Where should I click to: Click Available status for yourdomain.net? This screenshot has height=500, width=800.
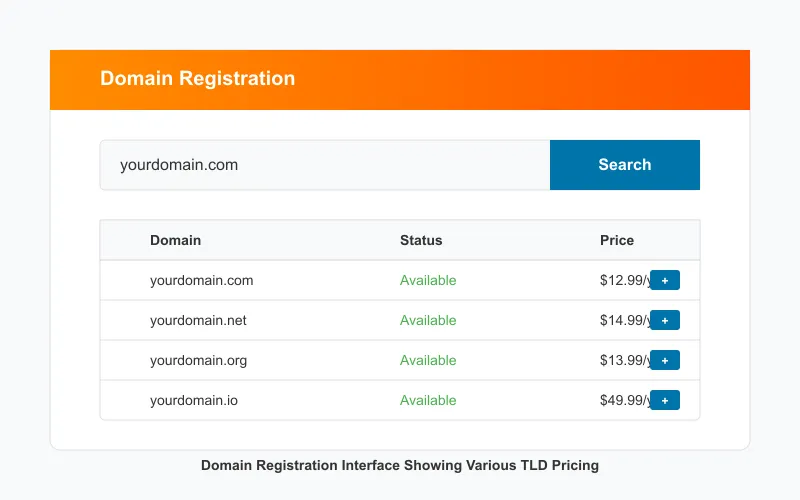point(428,320)
